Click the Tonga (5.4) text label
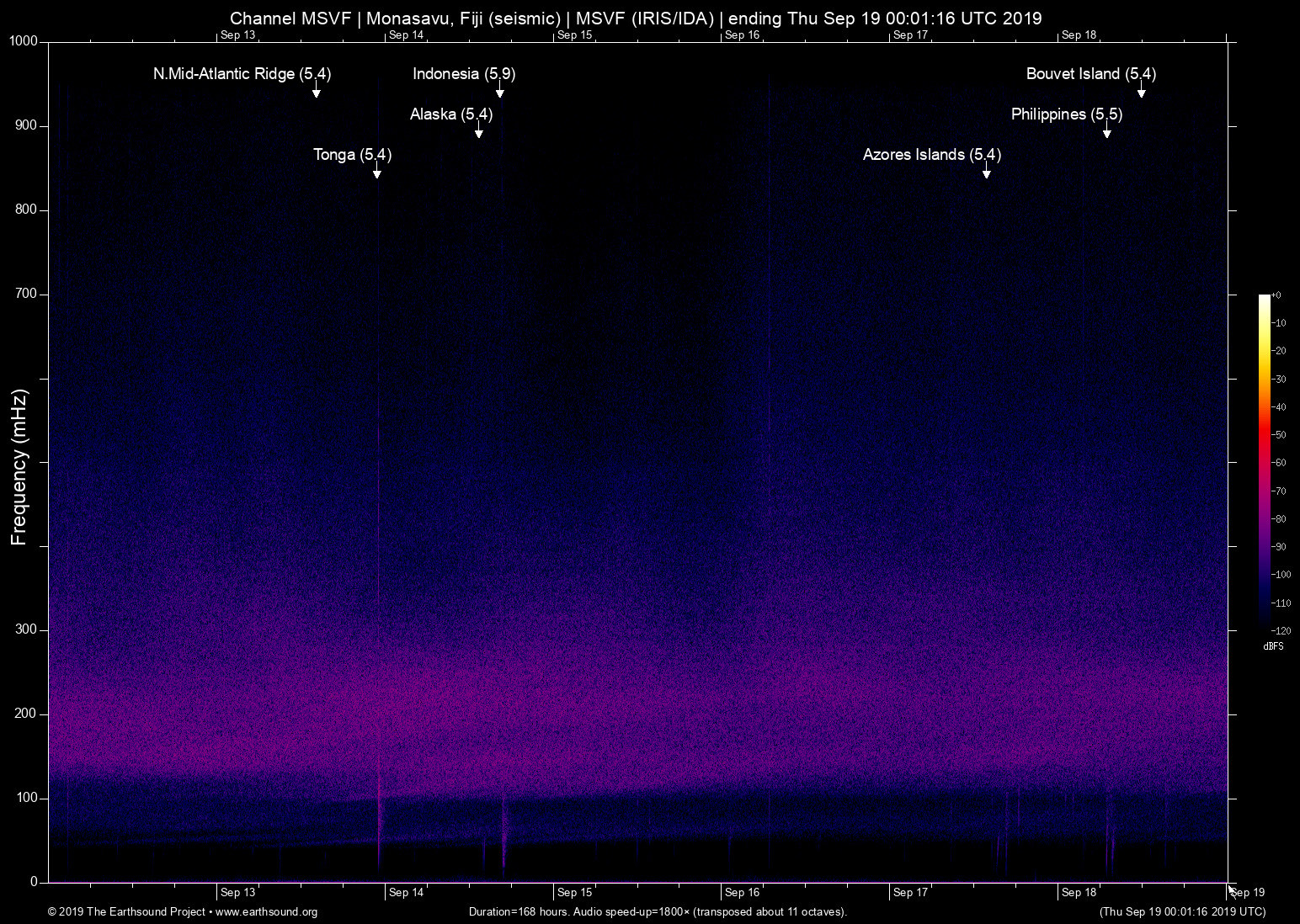Image resolution: width=1300 pixels, height=924 pixels. tap(352, 155)
